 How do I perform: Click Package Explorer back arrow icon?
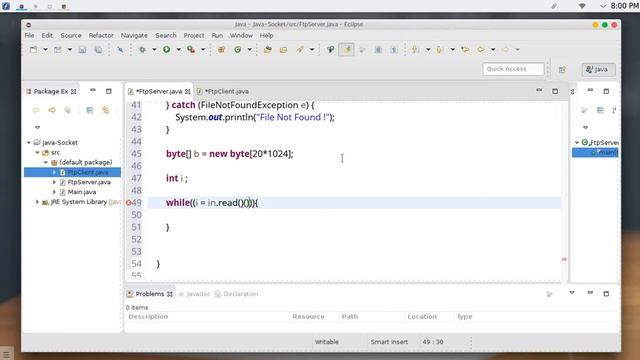click(36, 110)
